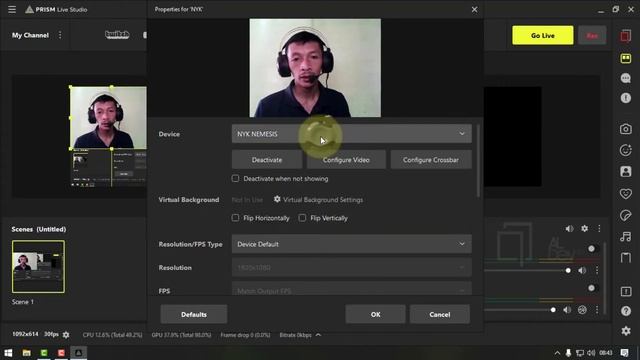Screen dimensions: 640x360
Task: Click the Virtual Background Settings gear
Action: tap(277, 199)
